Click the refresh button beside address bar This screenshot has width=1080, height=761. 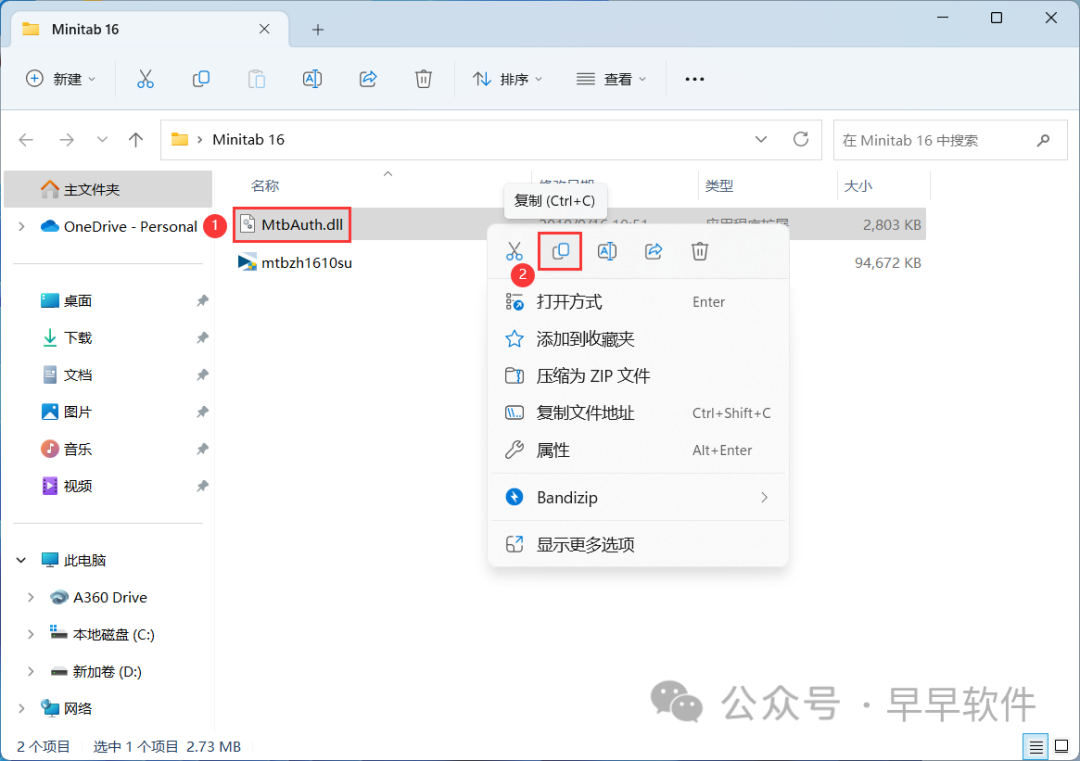pyautogui.click(x=800, y=139)
